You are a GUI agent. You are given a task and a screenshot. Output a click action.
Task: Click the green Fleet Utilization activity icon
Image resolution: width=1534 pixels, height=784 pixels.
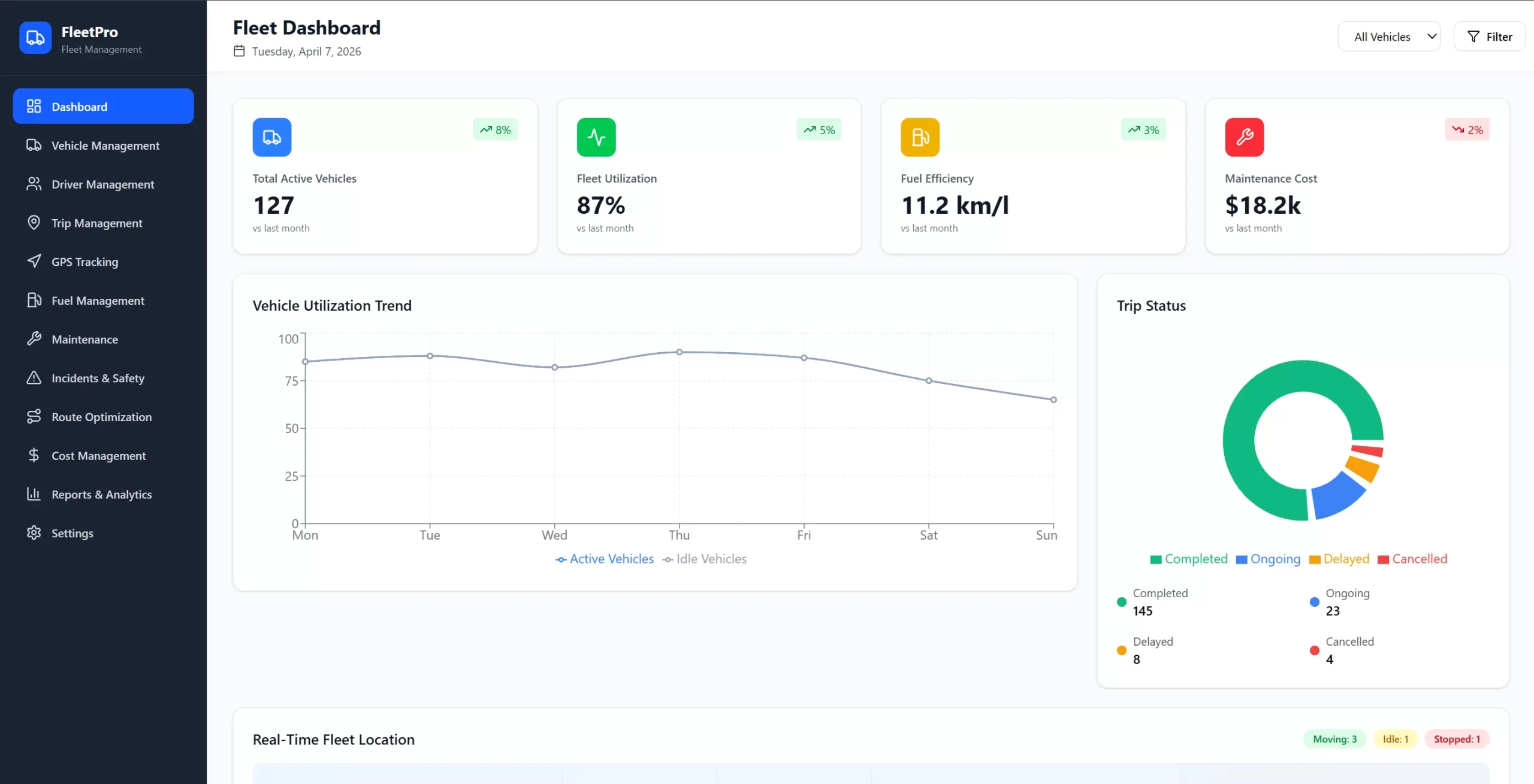pyautogui.click(x=596, y=137)
